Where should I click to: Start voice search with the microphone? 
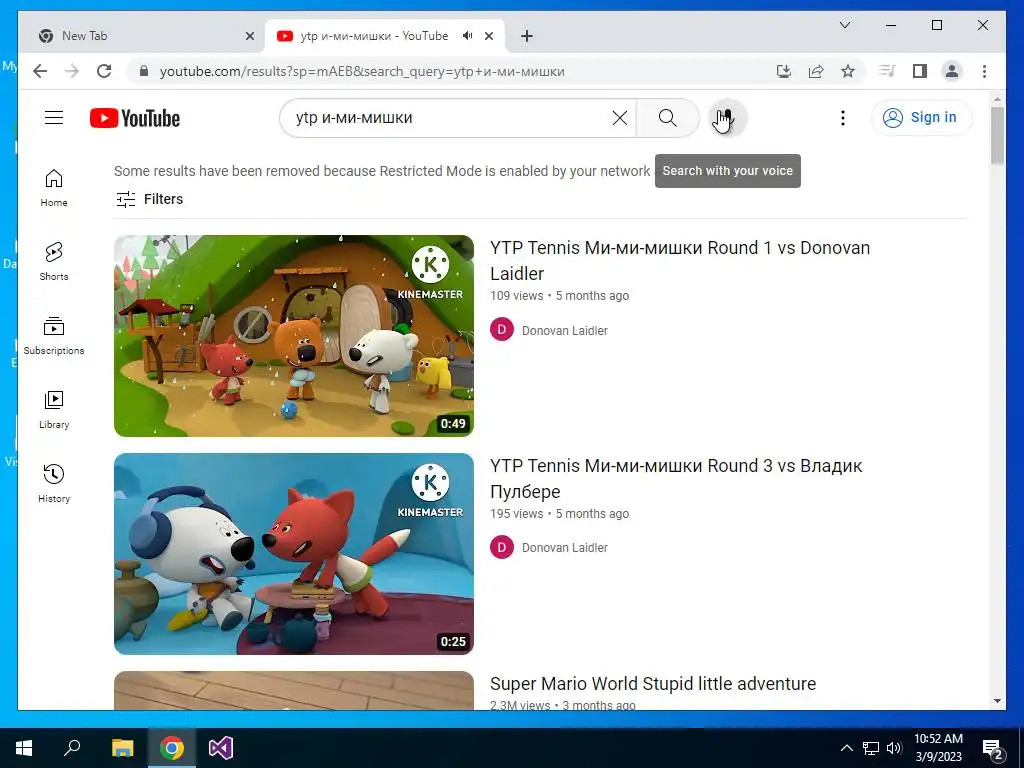click(728, 118)
